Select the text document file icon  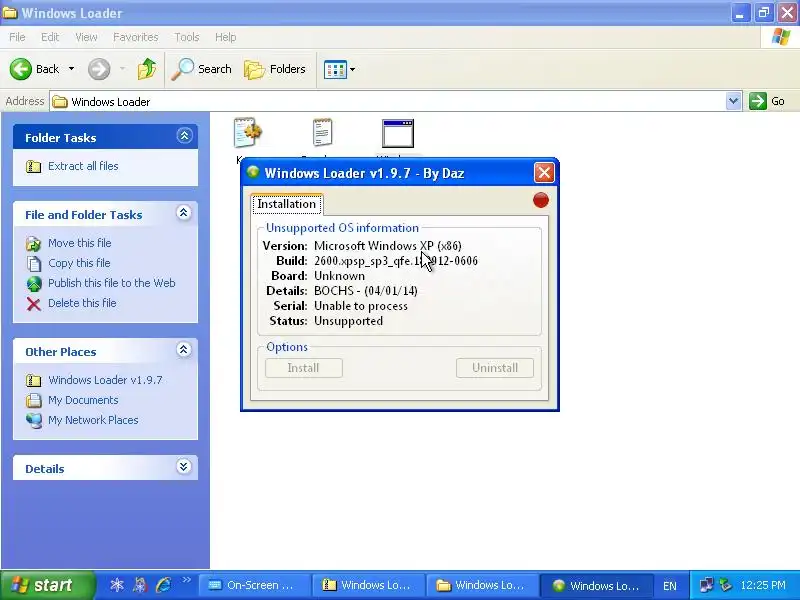point(322,132)
